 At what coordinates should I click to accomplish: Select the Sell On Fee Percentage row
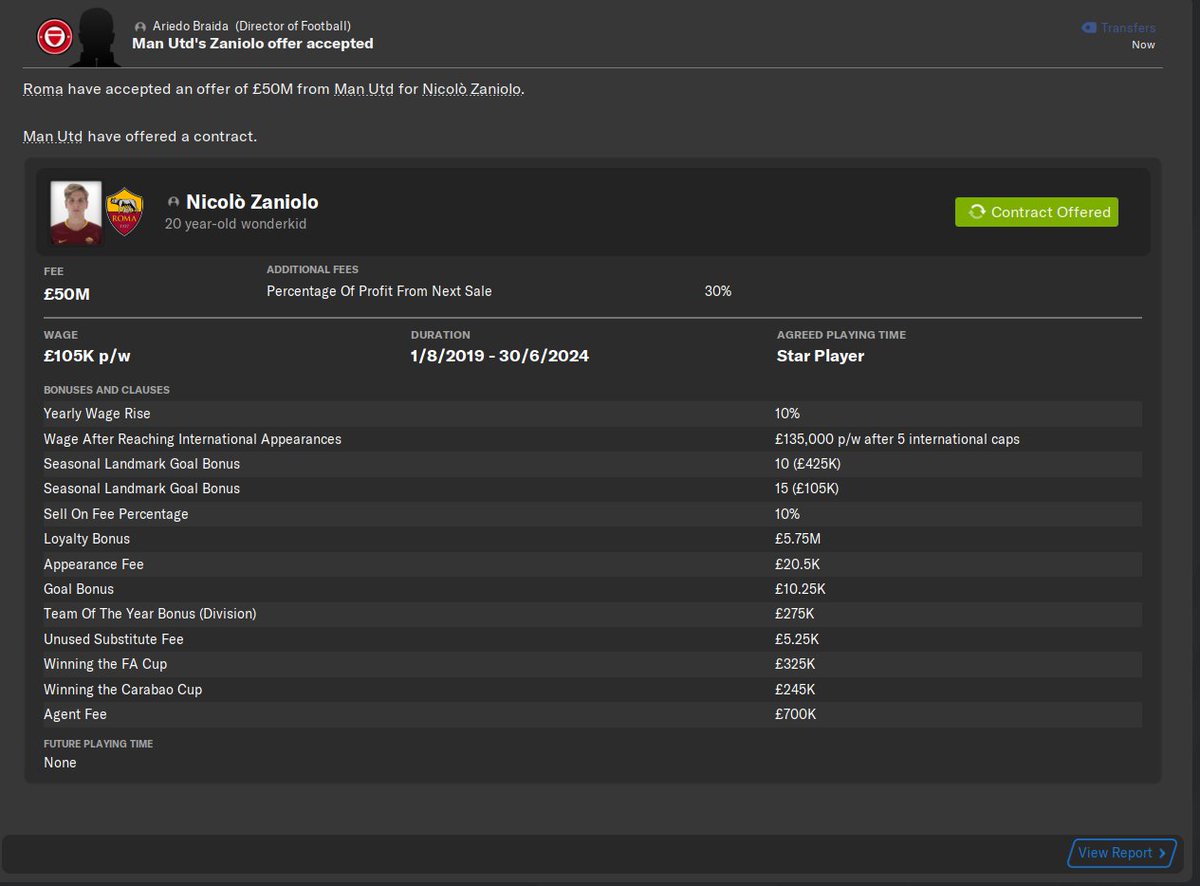(592, 514)
